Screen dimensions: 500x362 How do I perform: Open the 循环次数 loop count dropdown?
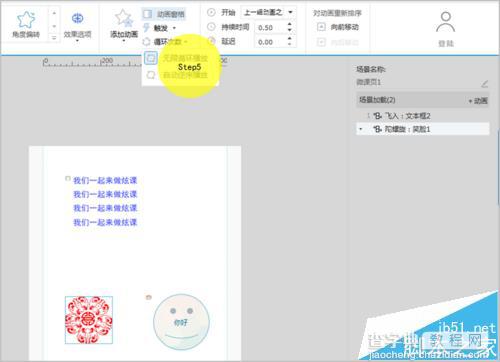(x=166, y=42)
